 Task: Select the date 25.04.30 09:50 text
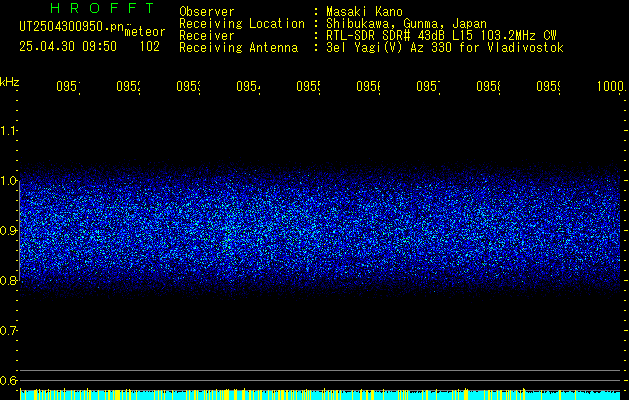68,47
